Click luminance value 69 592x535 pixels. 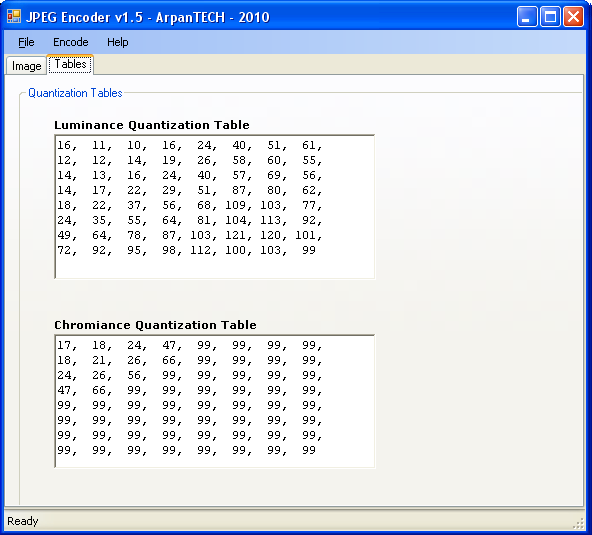coord(274,175)
